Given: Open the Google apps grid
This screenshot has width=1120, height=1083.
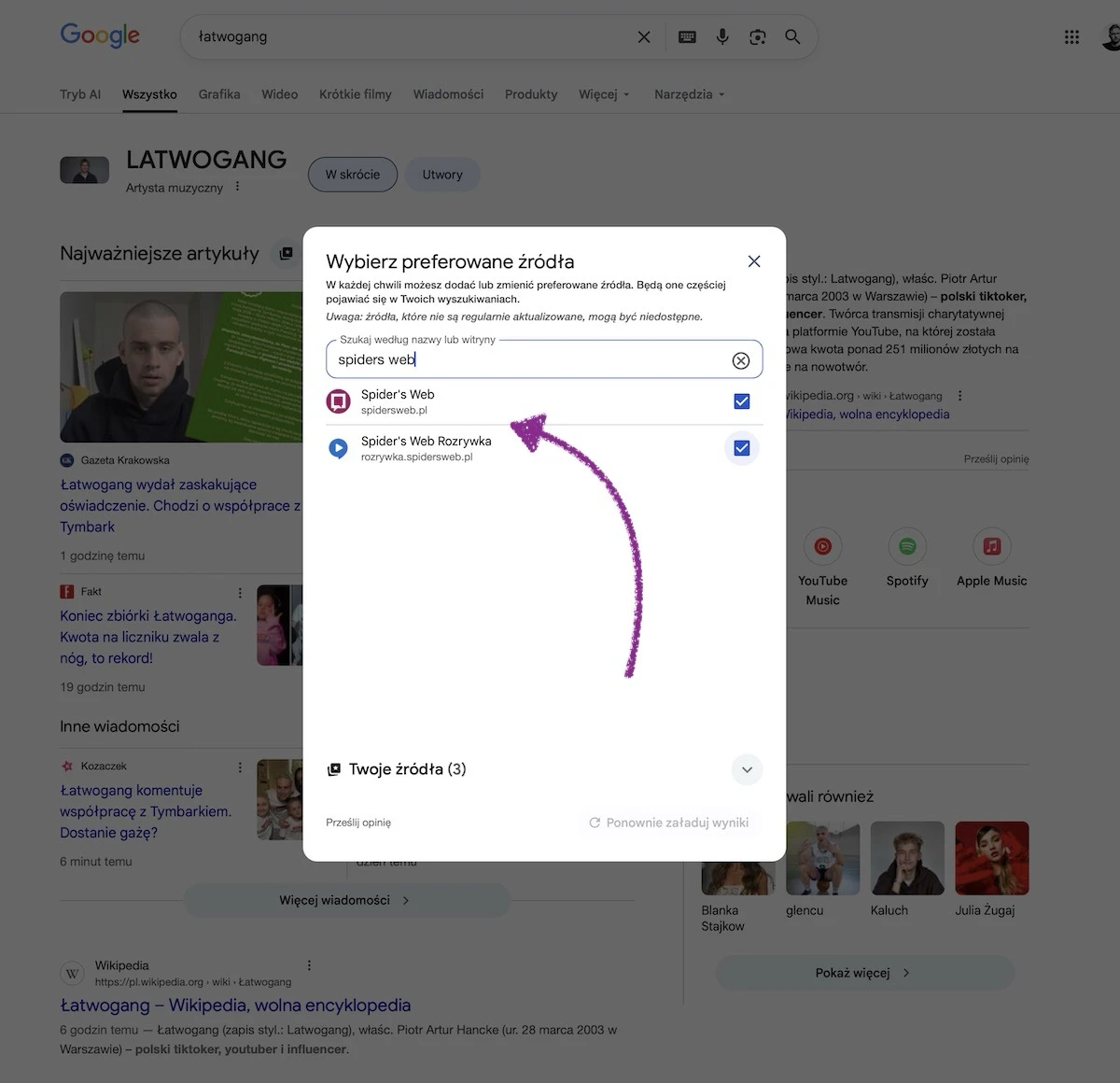Looking at the screenshot, I should pyautogui.click(x=1071, y=36).
